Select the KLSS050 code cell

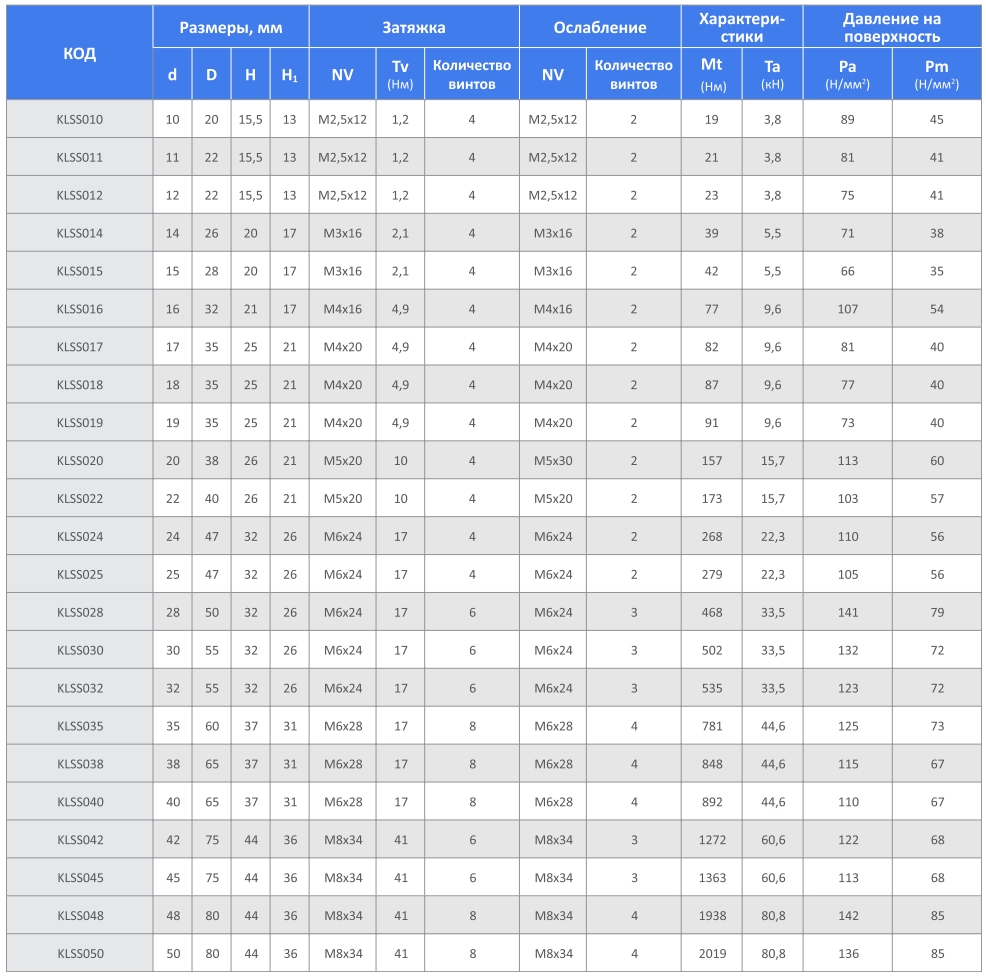(x=80, y=954)
